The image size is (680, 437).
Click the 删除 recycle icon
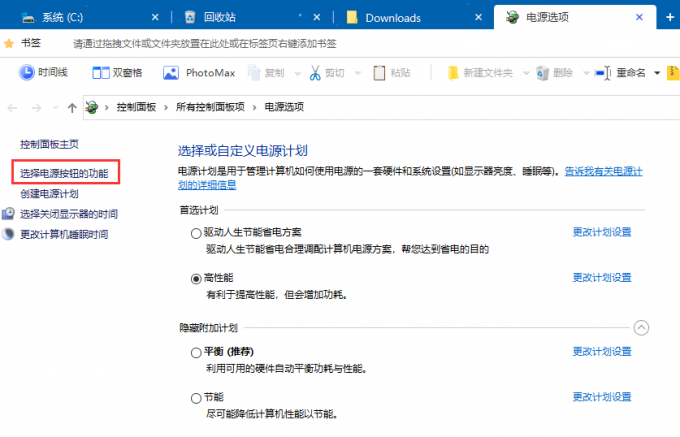543,73
